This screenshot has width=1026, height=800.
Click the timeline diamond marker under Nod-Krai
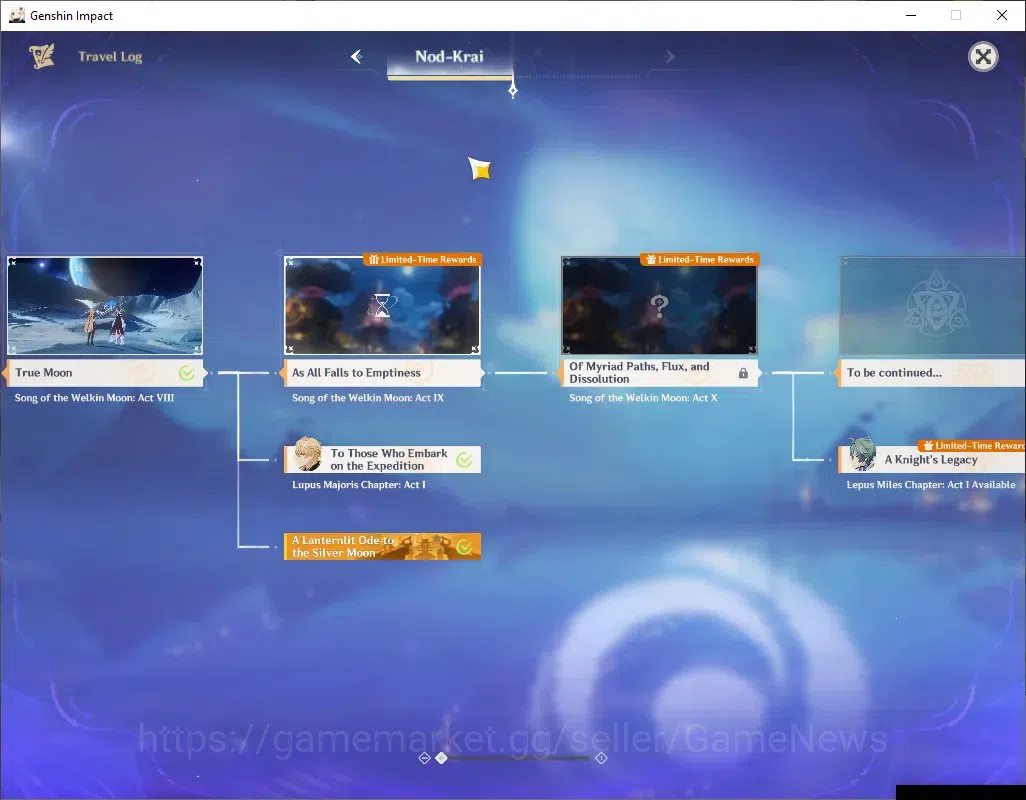pos(513,90)
